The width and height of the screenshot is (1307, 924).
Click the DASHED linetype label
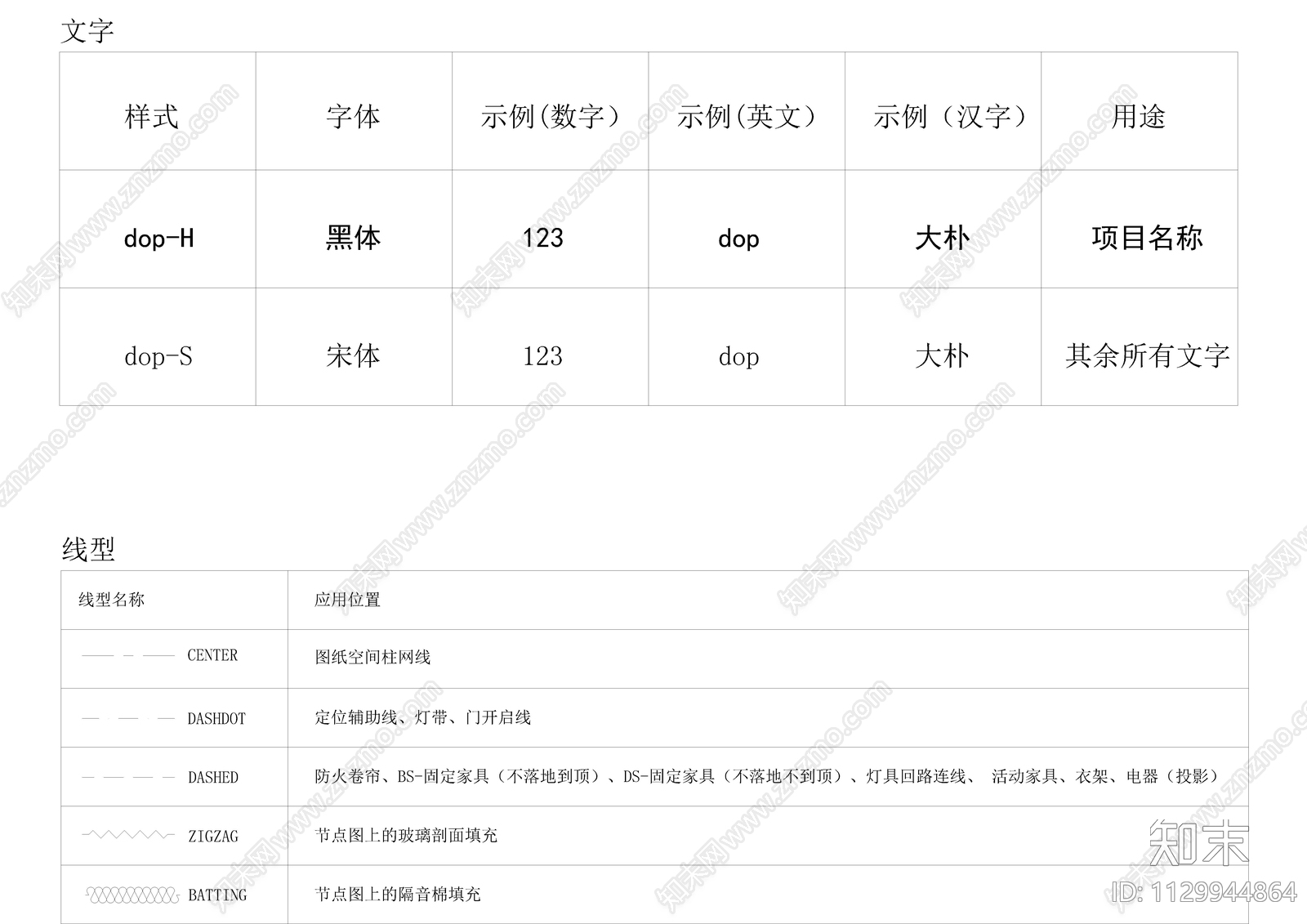click(213, 778)
